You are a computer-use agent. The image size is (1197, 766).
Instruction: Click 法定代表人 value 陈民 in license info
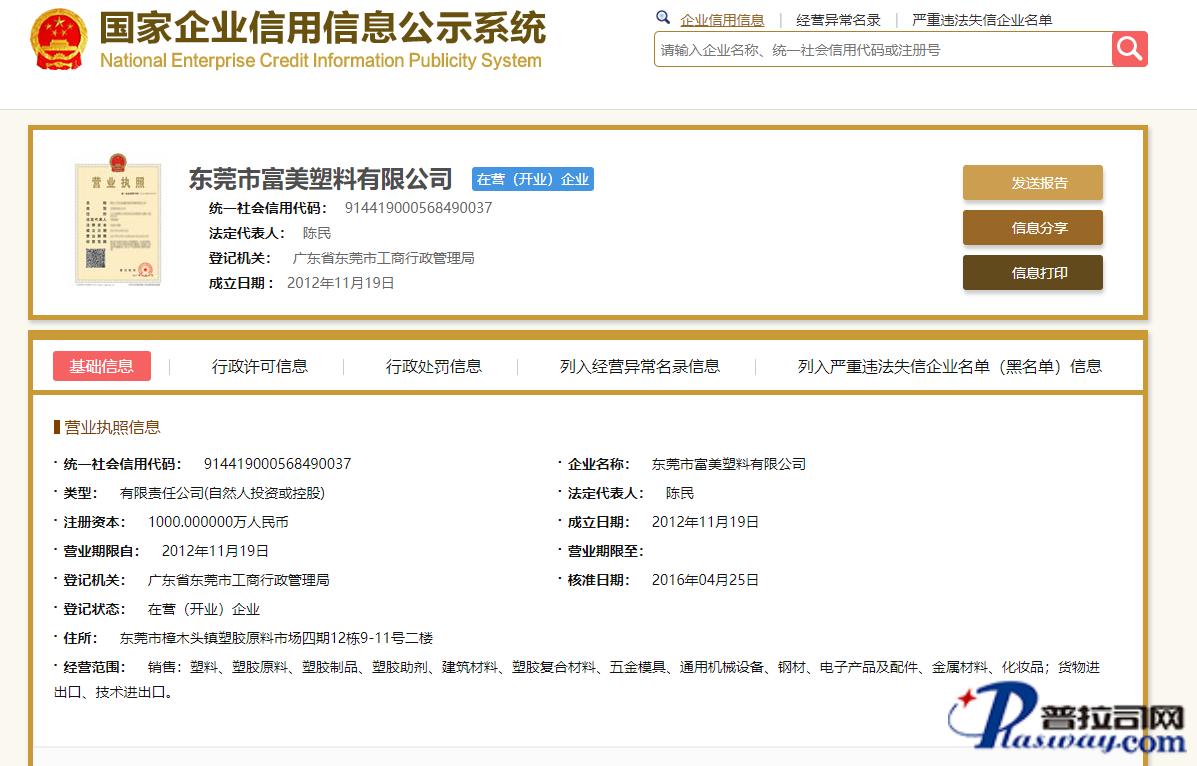pyautogui.click(x=680, y=493)
